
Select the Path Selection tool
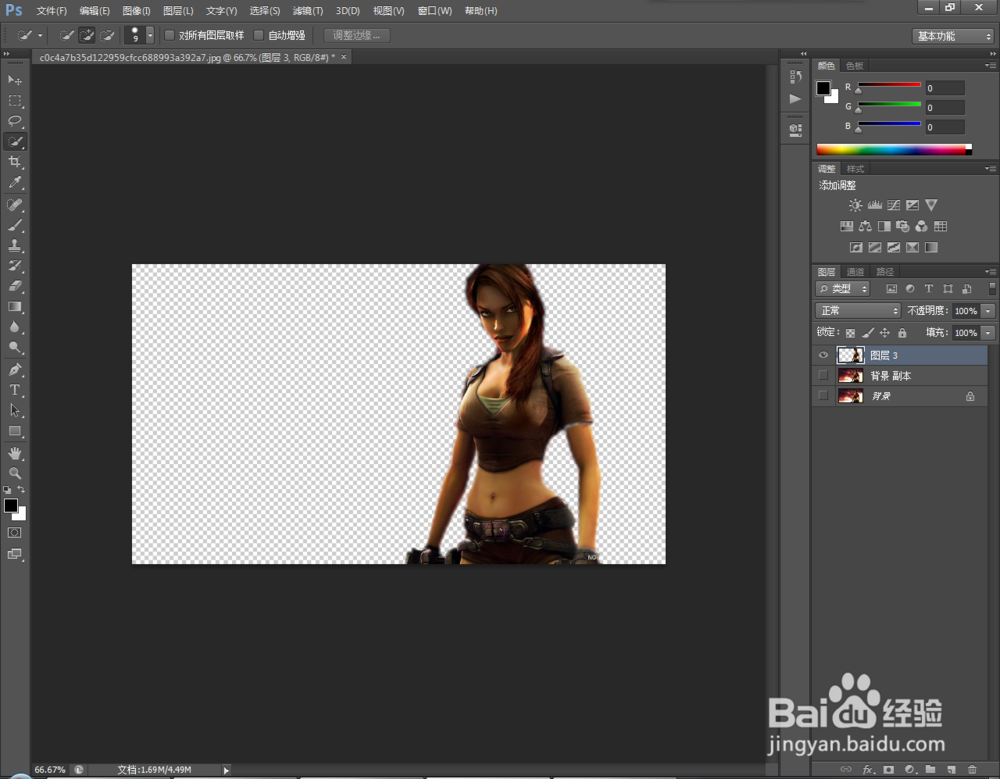coord(15,411)
